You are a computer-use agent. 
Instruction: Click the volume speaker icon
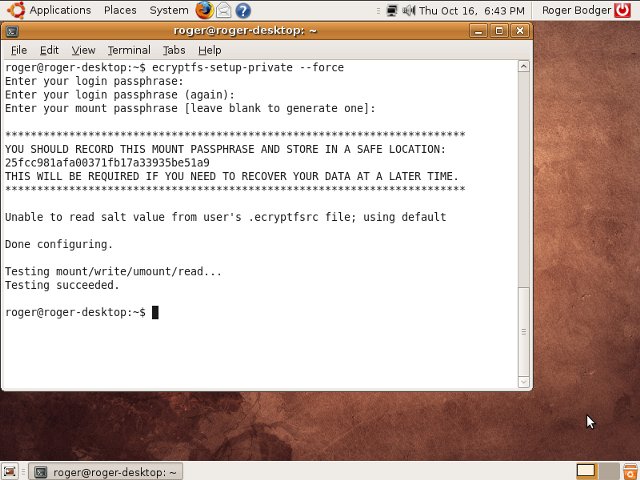(409, 10)
